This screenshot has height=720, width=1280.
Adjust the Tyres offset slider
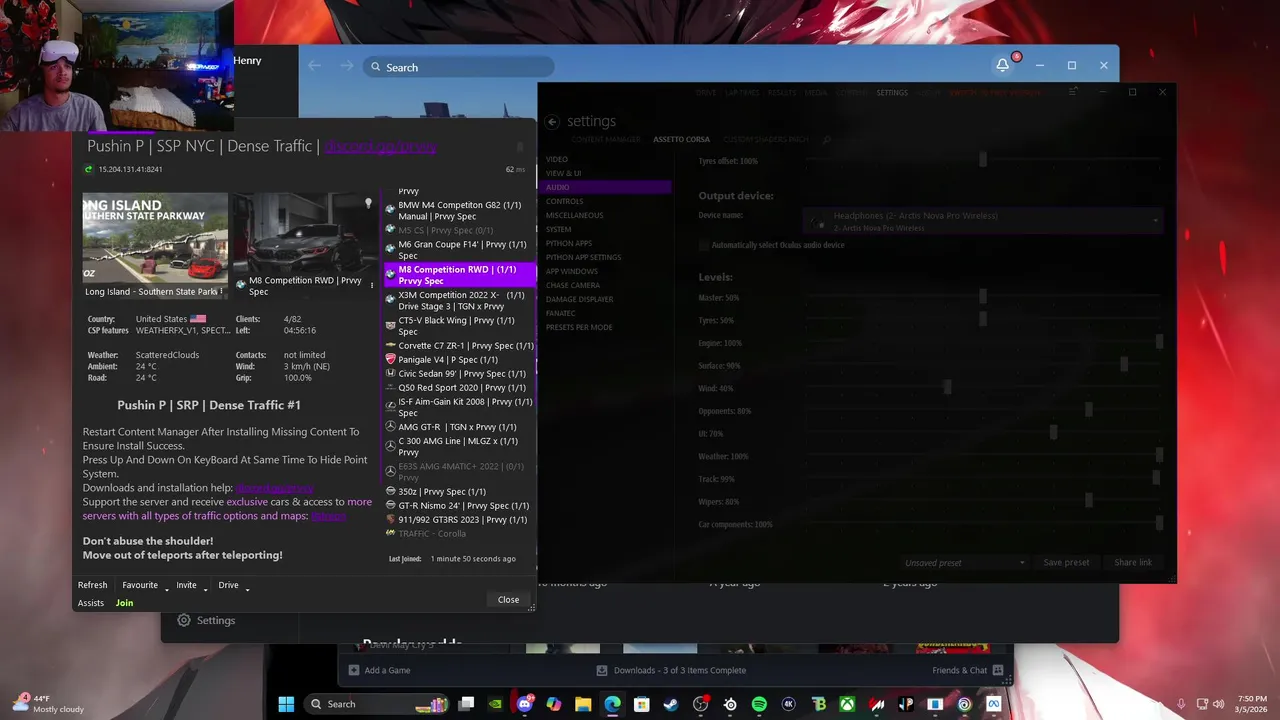pos(983,160)
